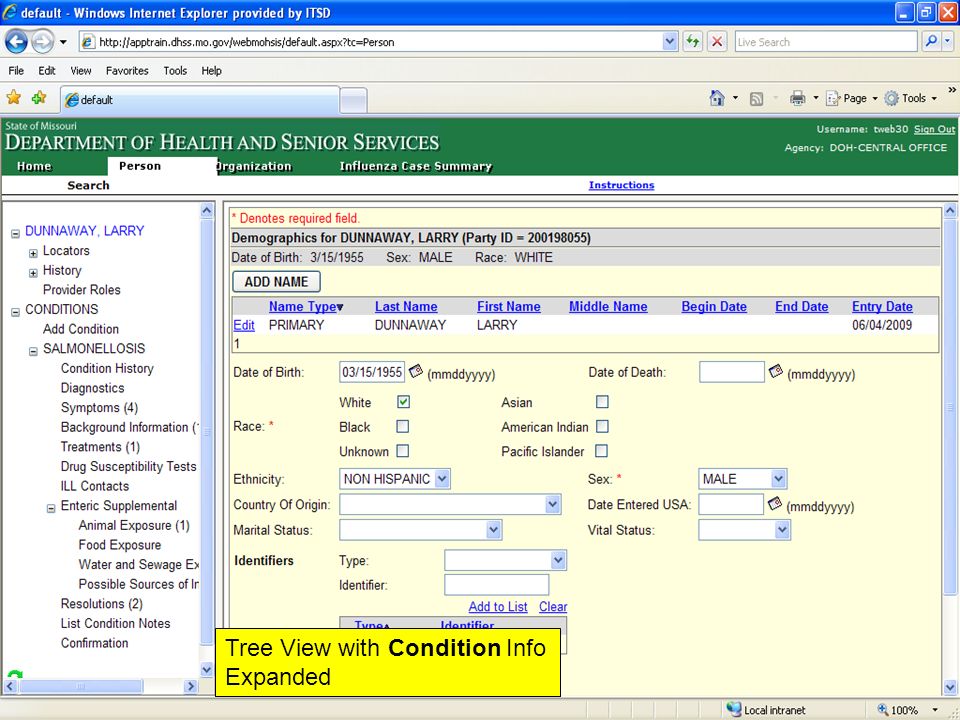Open the Identifiers Type dropdown
The image size is (960, 720).
(557, 560)
